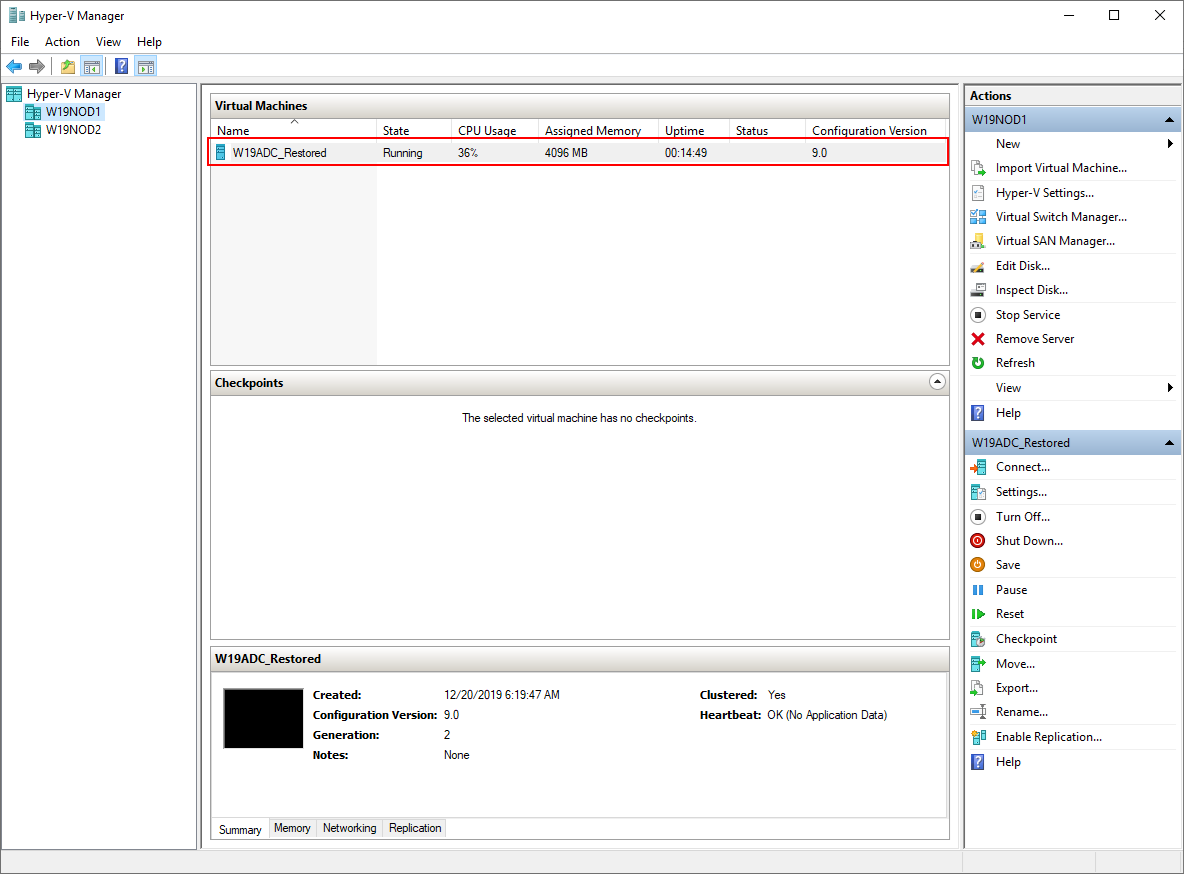This screenshot has height=874, width=1184.
Task: Sort by Status column header
Action: [x=767, y=130]
